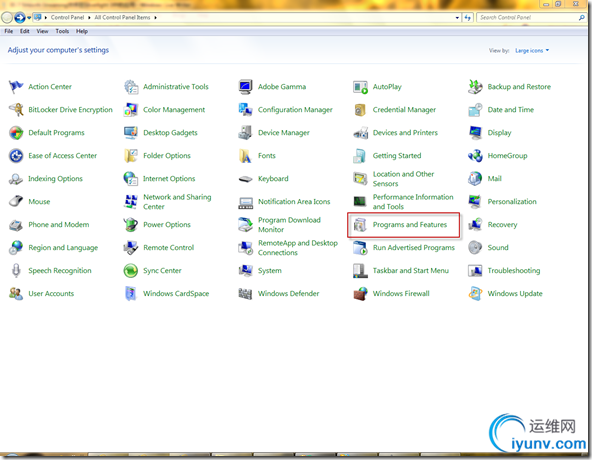Open the Phone and Modem link
The width and height of the screenshot is (592, 460).
59,225
